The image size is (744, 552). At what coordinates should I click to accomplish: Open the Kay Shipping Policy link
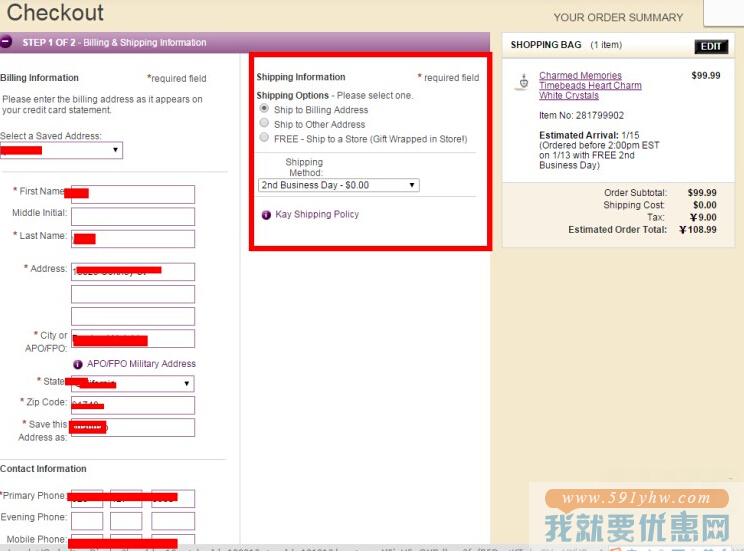317,215
